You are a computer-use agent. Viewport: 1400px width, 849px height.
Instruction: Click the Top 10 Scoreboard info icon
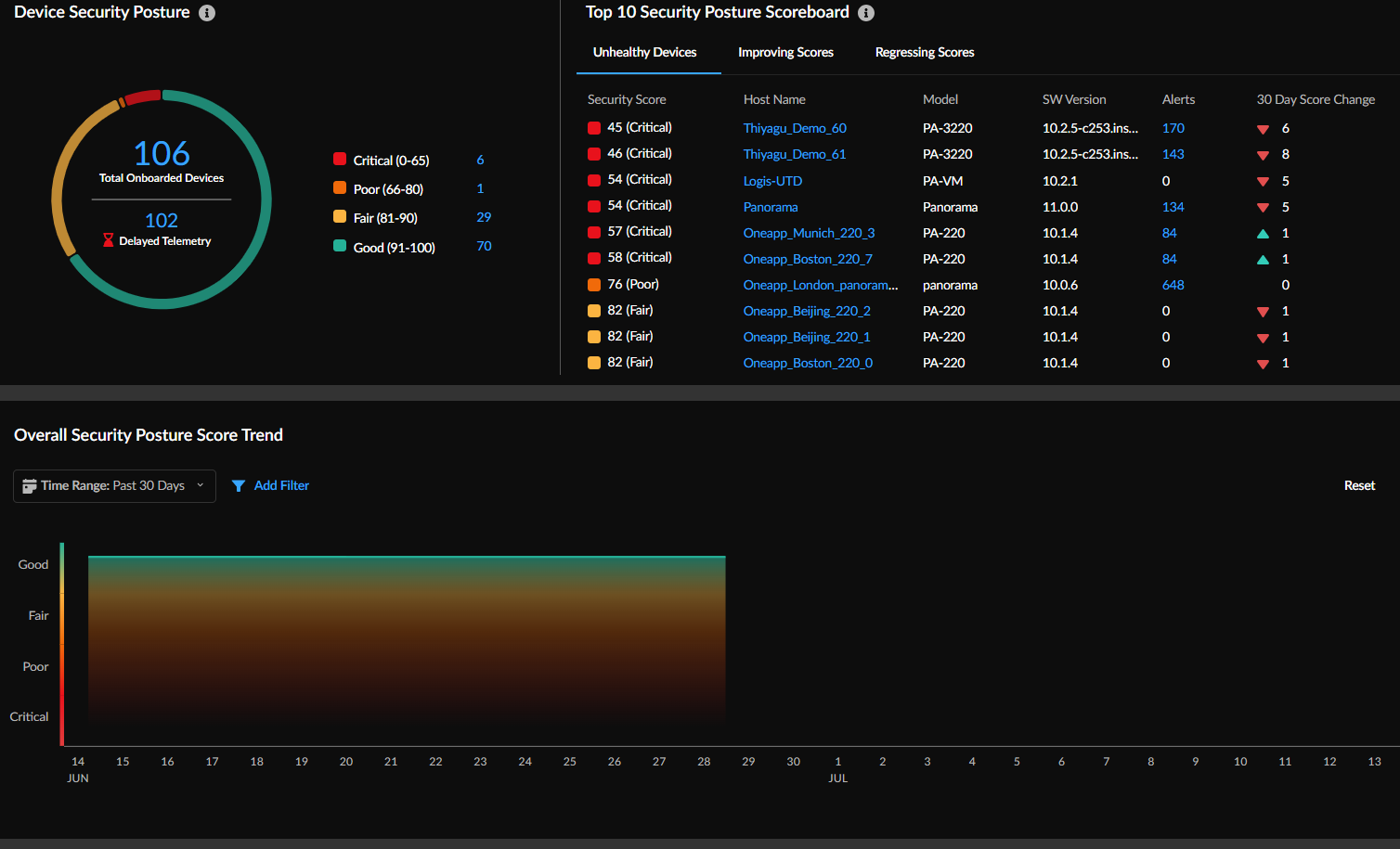[867, 13]
